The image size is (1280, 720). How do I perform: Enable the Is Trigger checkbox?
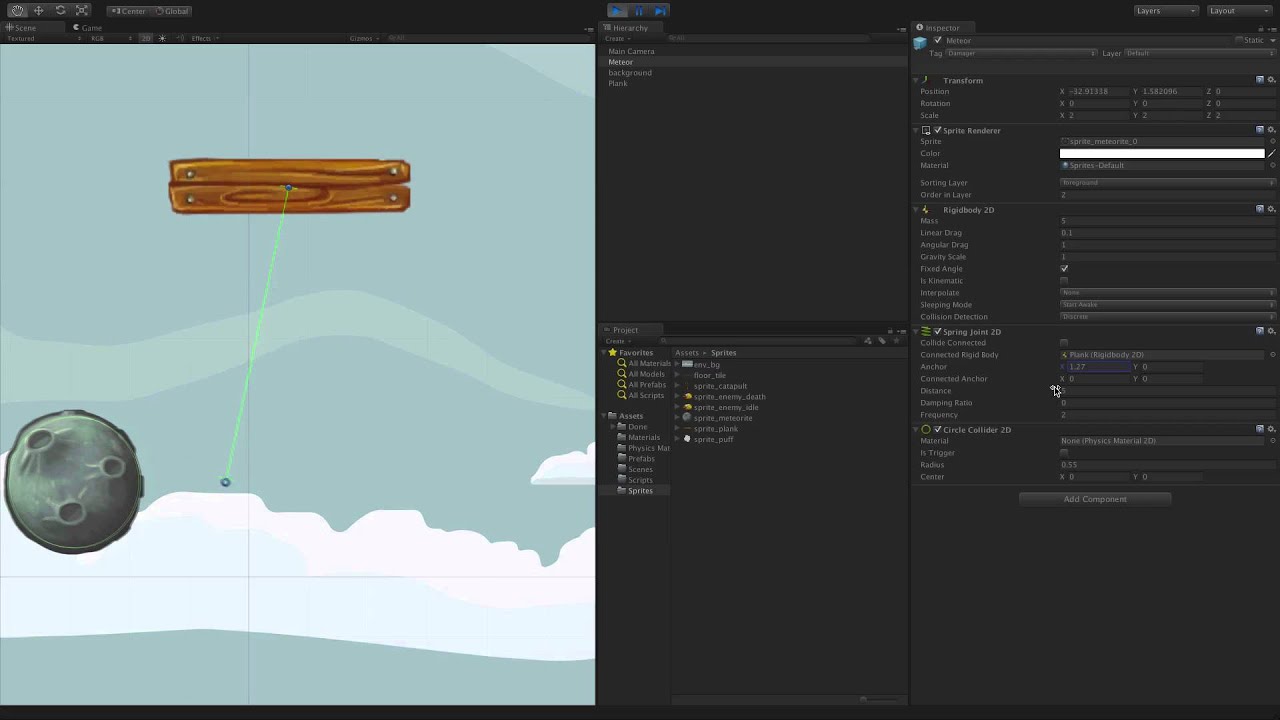(x=1064, y=453)
